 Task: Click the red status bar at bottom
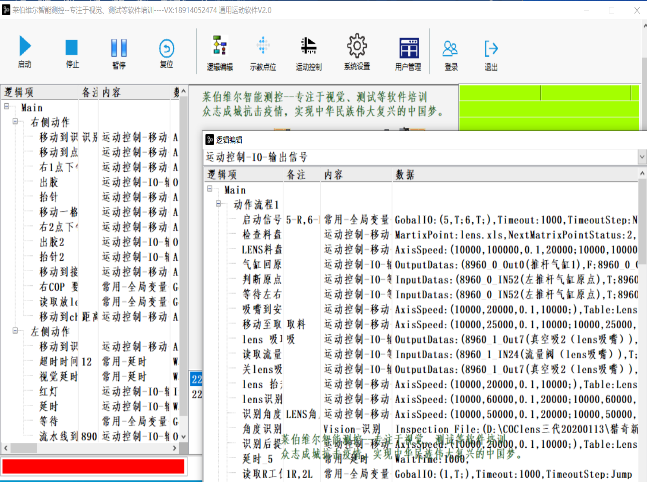point(93,466)
